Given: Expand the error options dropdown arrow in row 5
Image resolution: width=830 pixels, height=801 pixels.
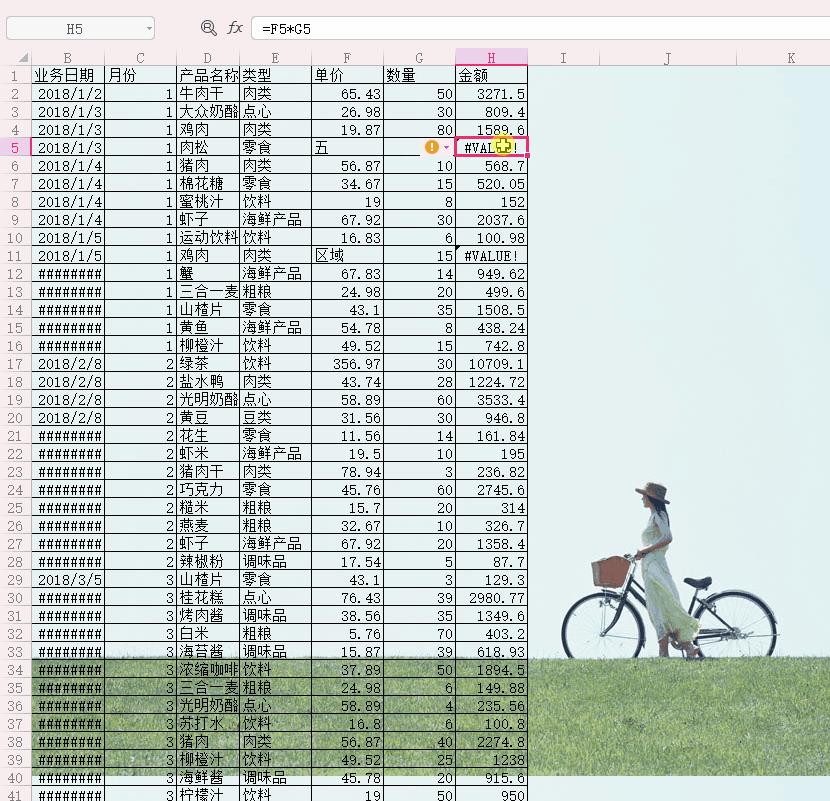Looking at the screenshot, I should [x=446, y=148].
